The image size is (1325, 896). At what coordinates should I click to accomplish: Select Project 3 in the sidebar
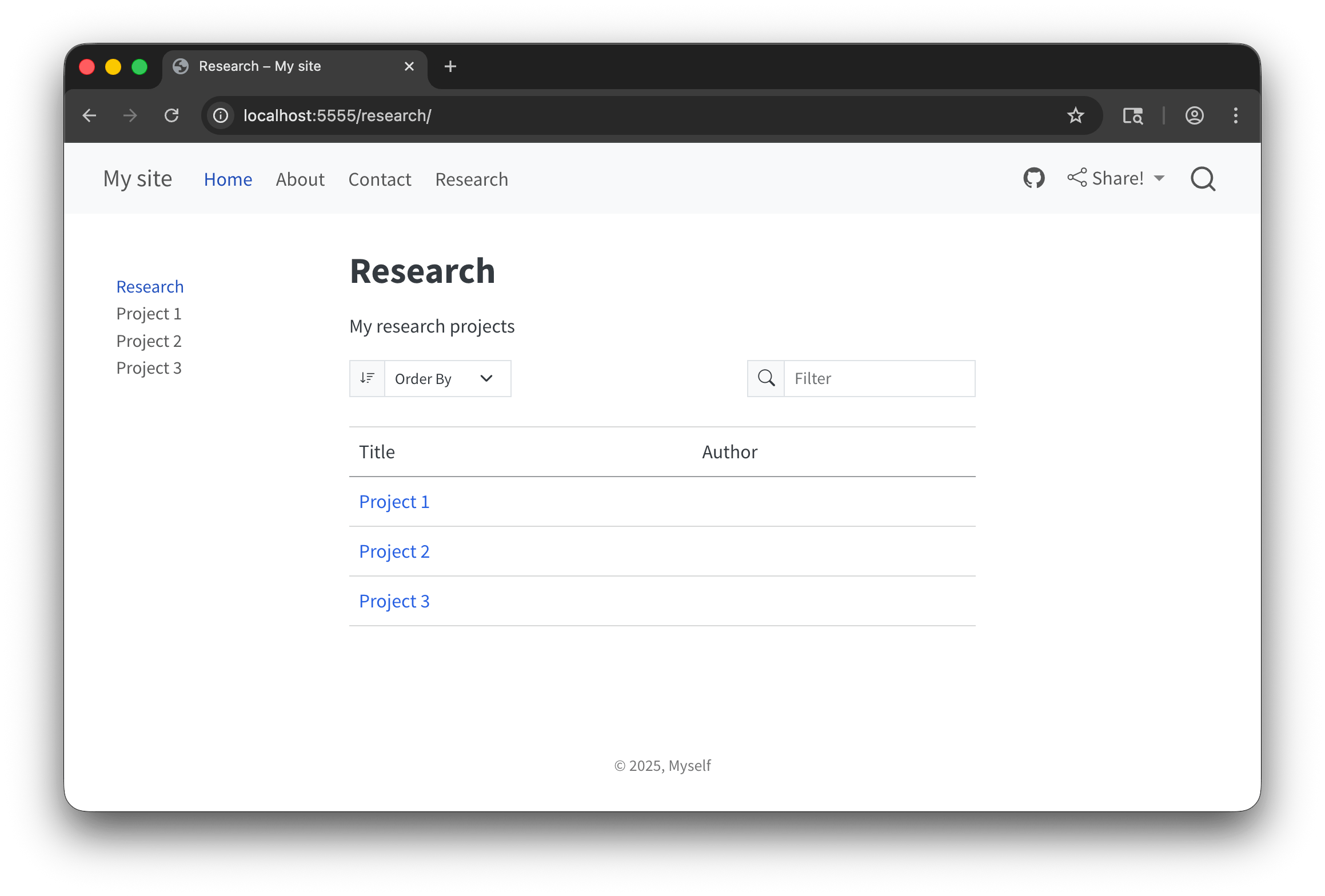pos(149,368)
